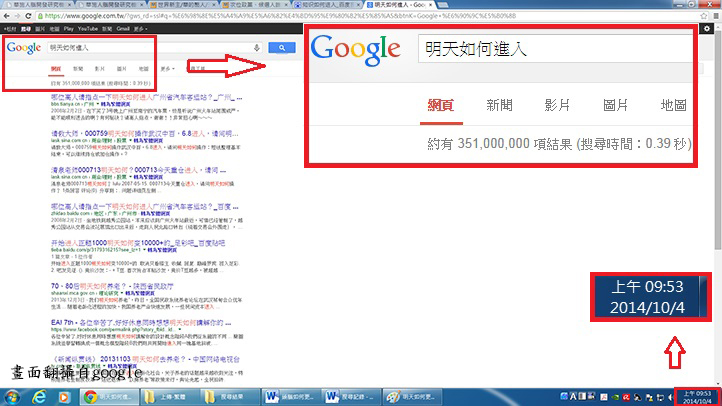Open Google settings gear icon

point(707,29)
